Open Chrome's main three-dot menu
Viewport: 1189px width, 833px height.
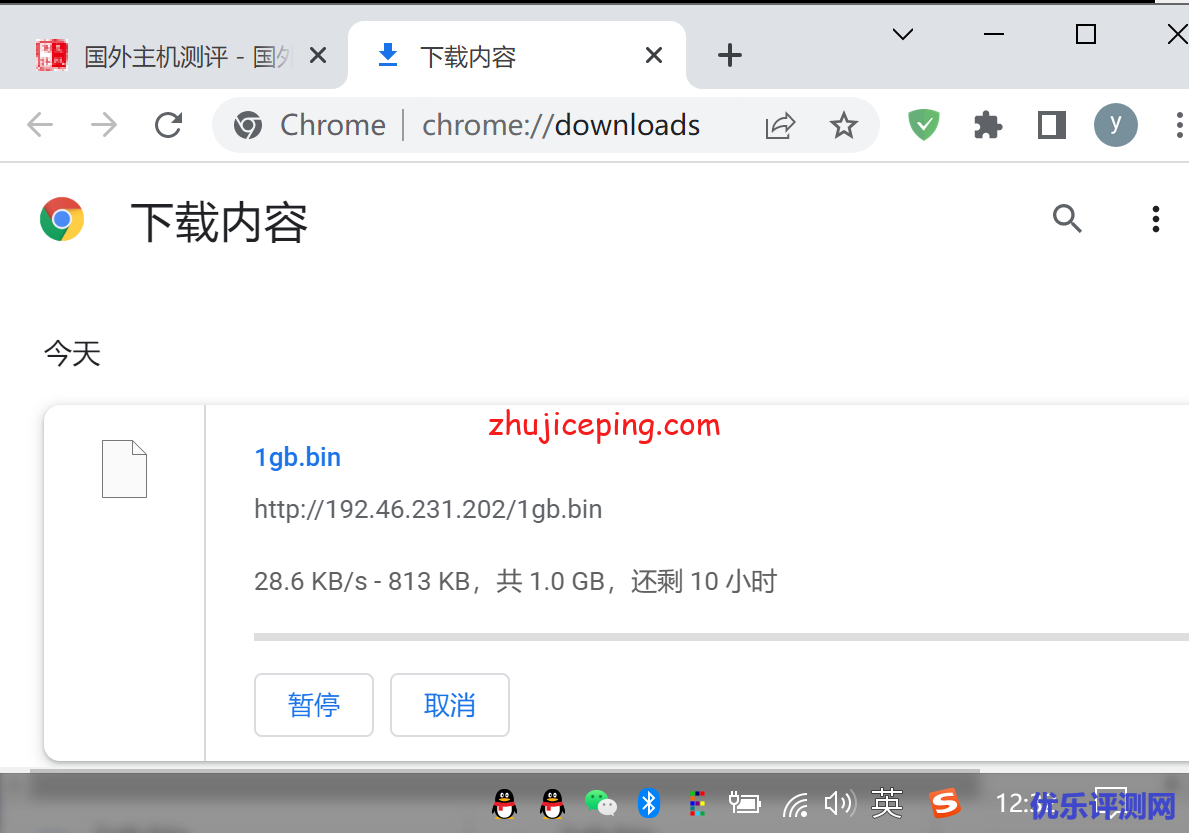1178,125
